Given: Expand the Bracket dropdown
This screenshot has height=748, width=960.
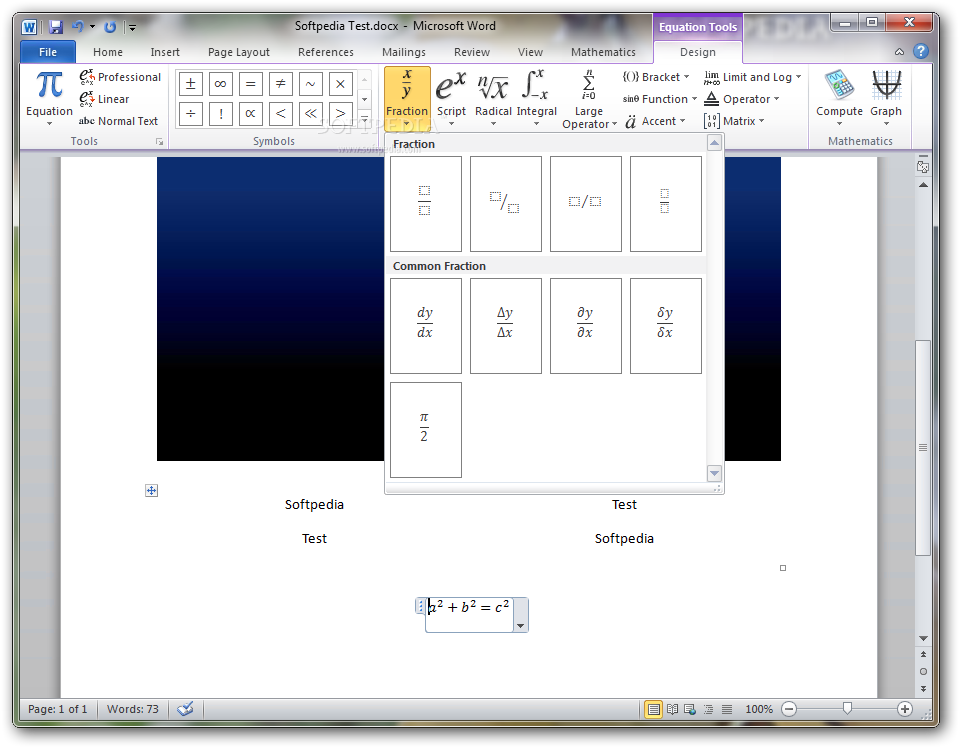Looking at the screenshot, I should 656,77.
